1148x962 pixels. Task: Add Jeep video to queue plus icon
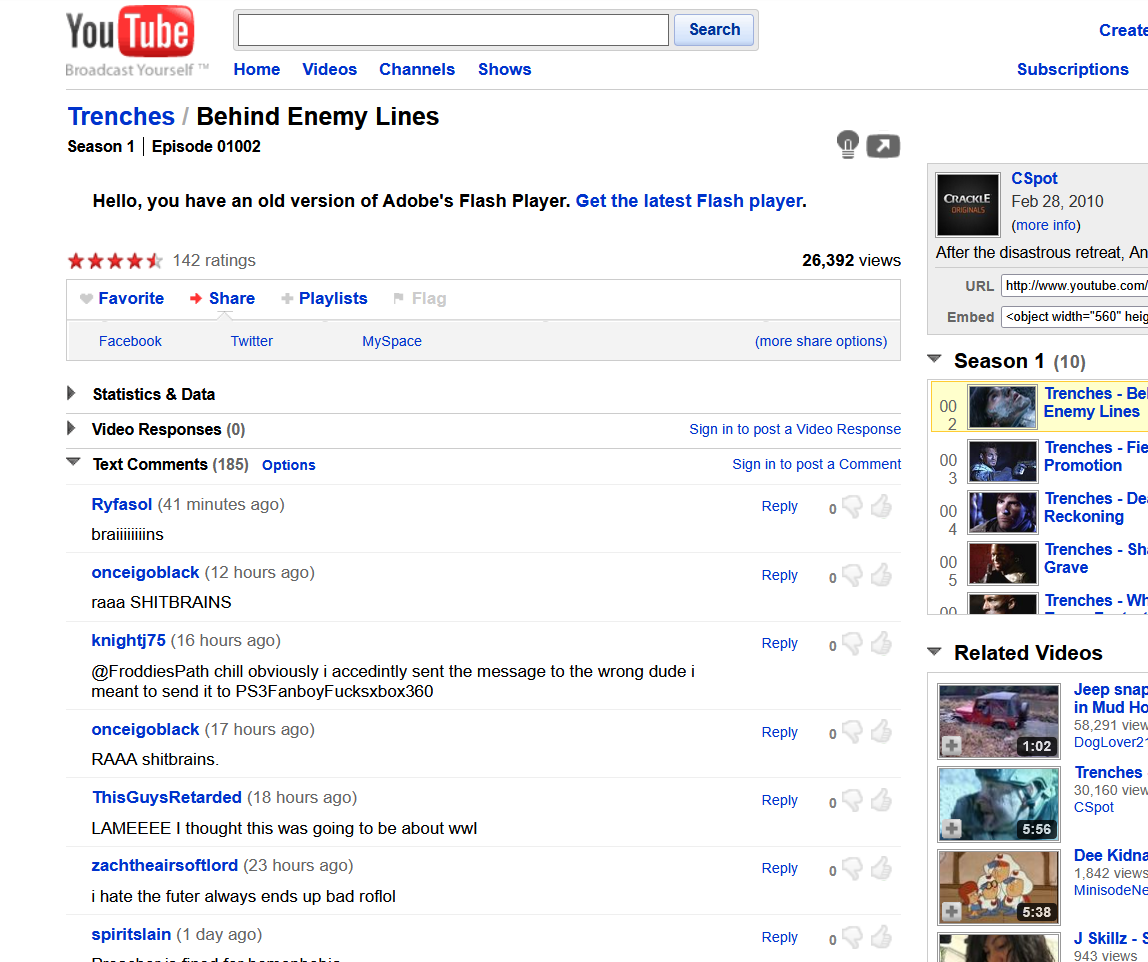951,746
